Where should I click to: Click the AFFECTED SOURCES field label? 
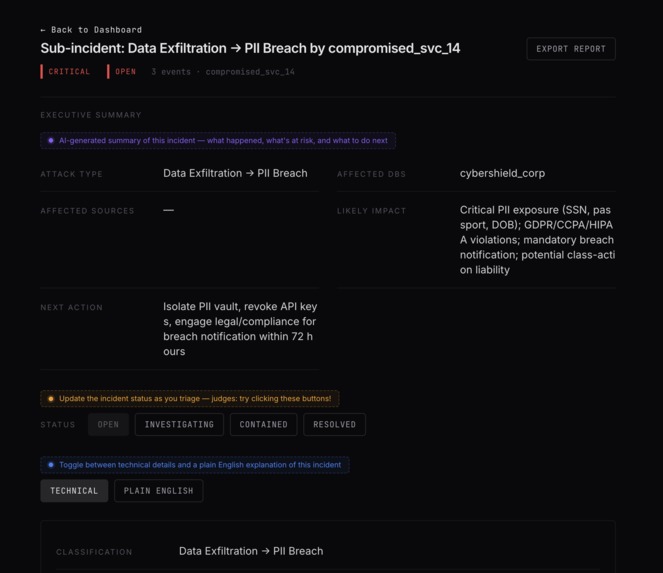(x=87, y=211)
